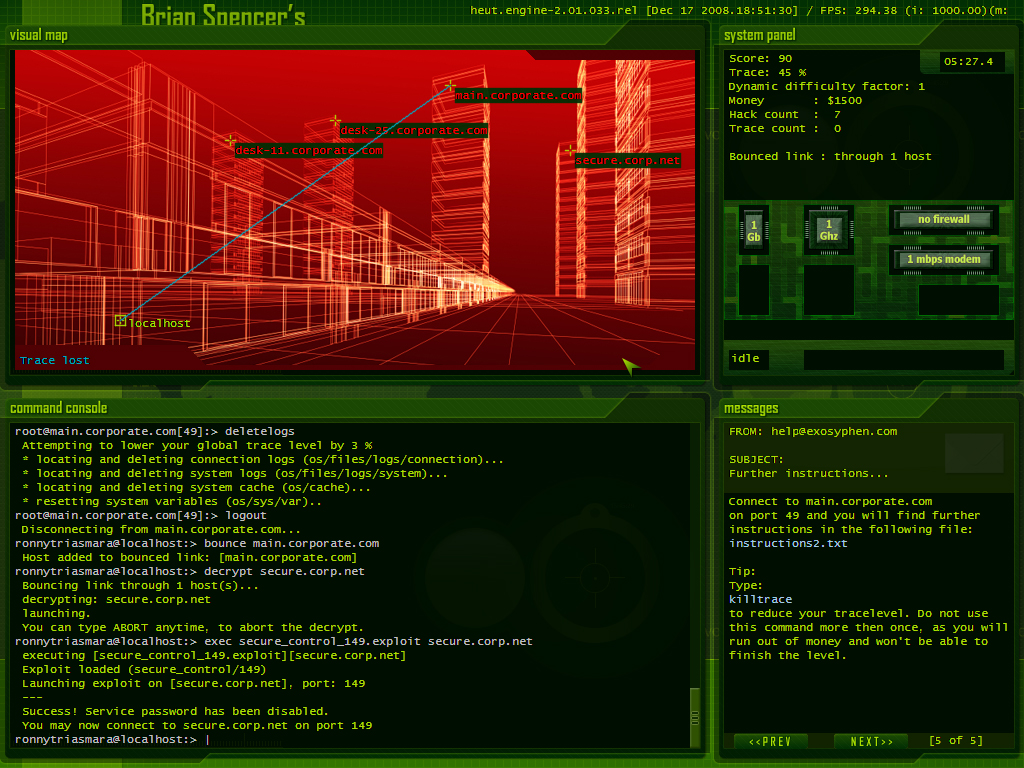The image size is (1024, 768).
Task: Go to previous message with PREV
Action: pyautogui.click(x=770, y=741)
